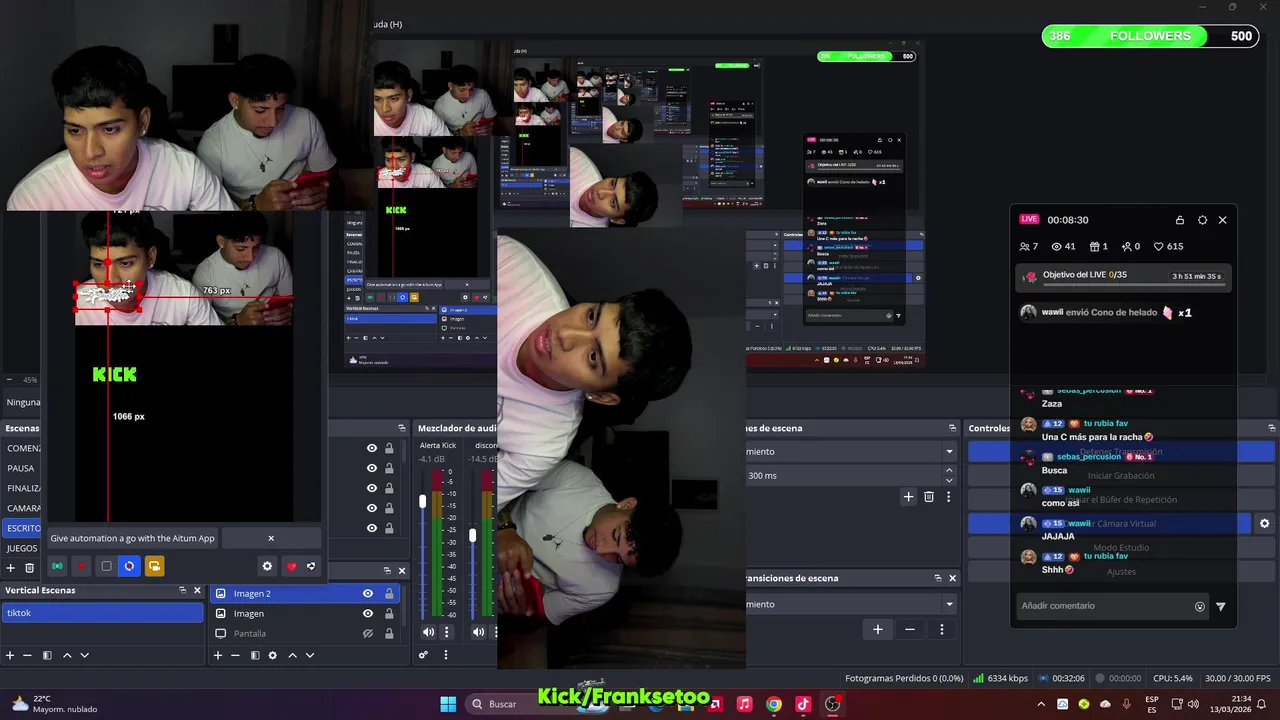Select the Pantalla source row
Viewport: 1280px width, 720px height.
305,633
